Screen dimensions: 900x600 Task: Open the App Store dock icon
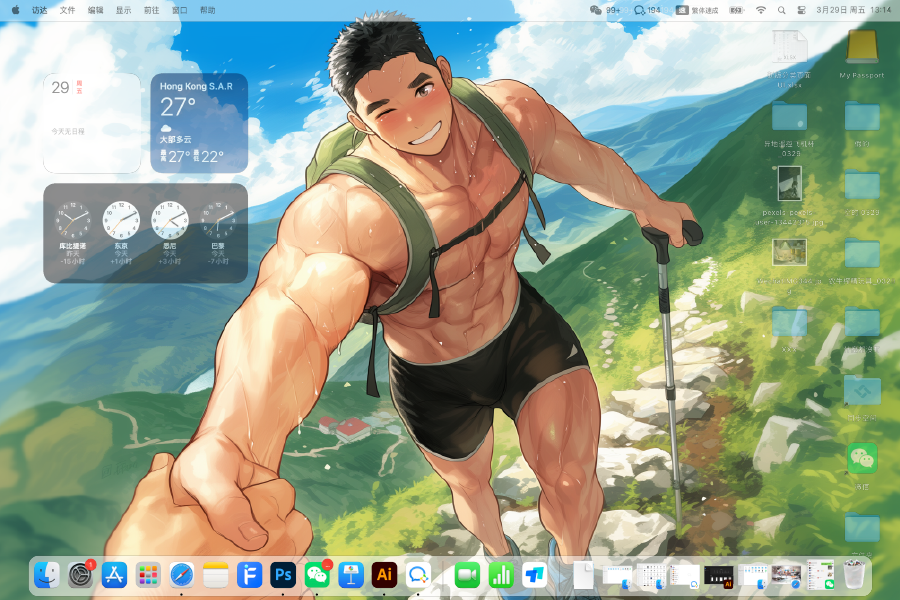[x=115, y=575]
